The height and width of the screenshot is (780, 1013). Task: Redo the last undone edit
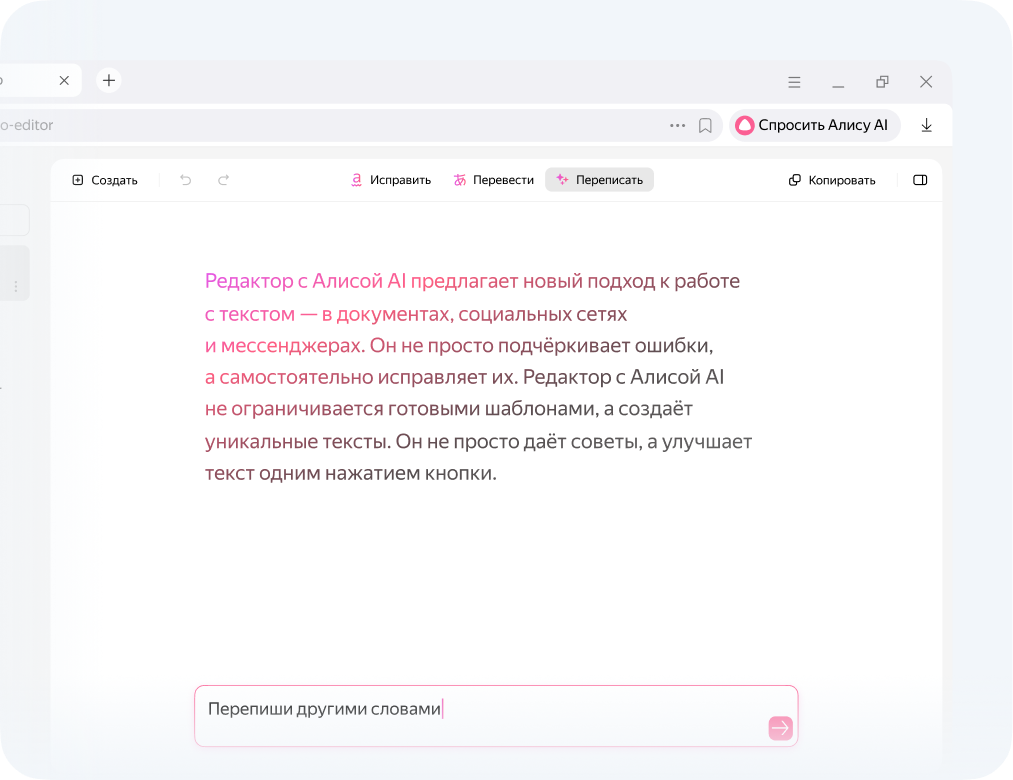coord(224,180)
